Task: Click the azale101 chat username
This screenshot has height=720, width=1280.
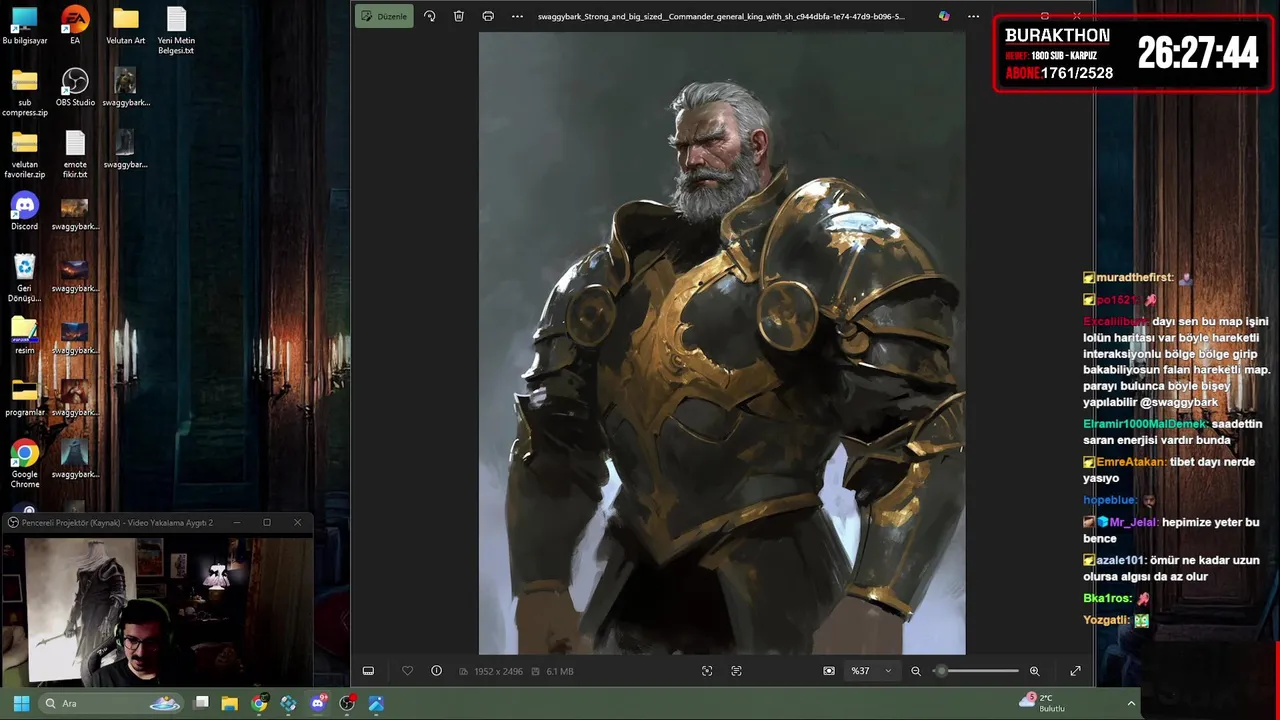Action: tap(1120, 560)
